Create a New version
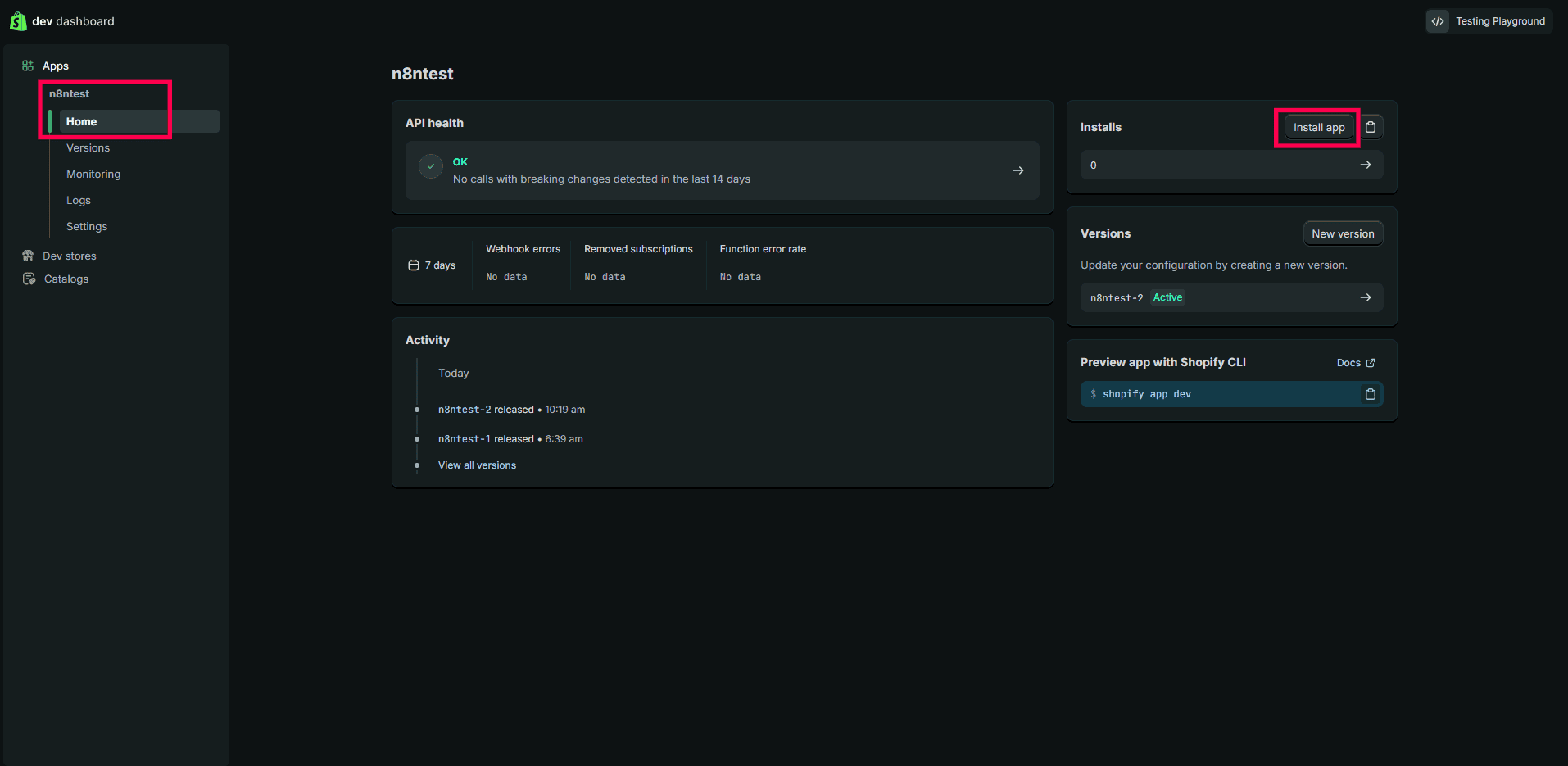The image size is (1568, 766). click(x=1343, y=233)
